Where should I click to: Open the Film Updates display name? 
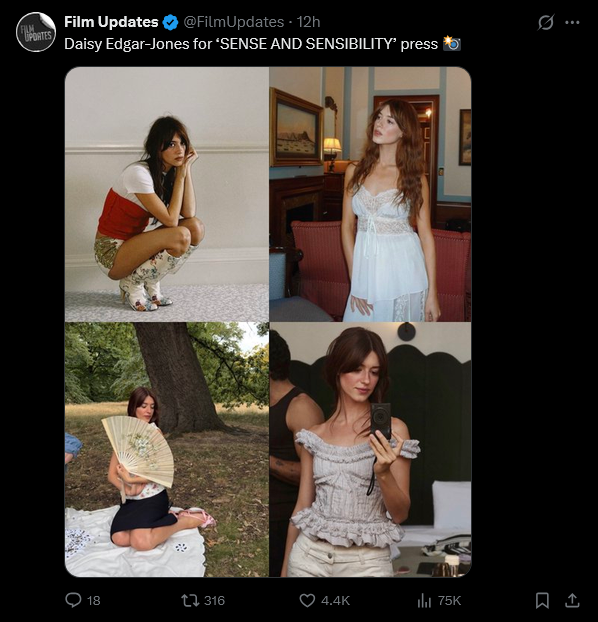click(111, 22)
